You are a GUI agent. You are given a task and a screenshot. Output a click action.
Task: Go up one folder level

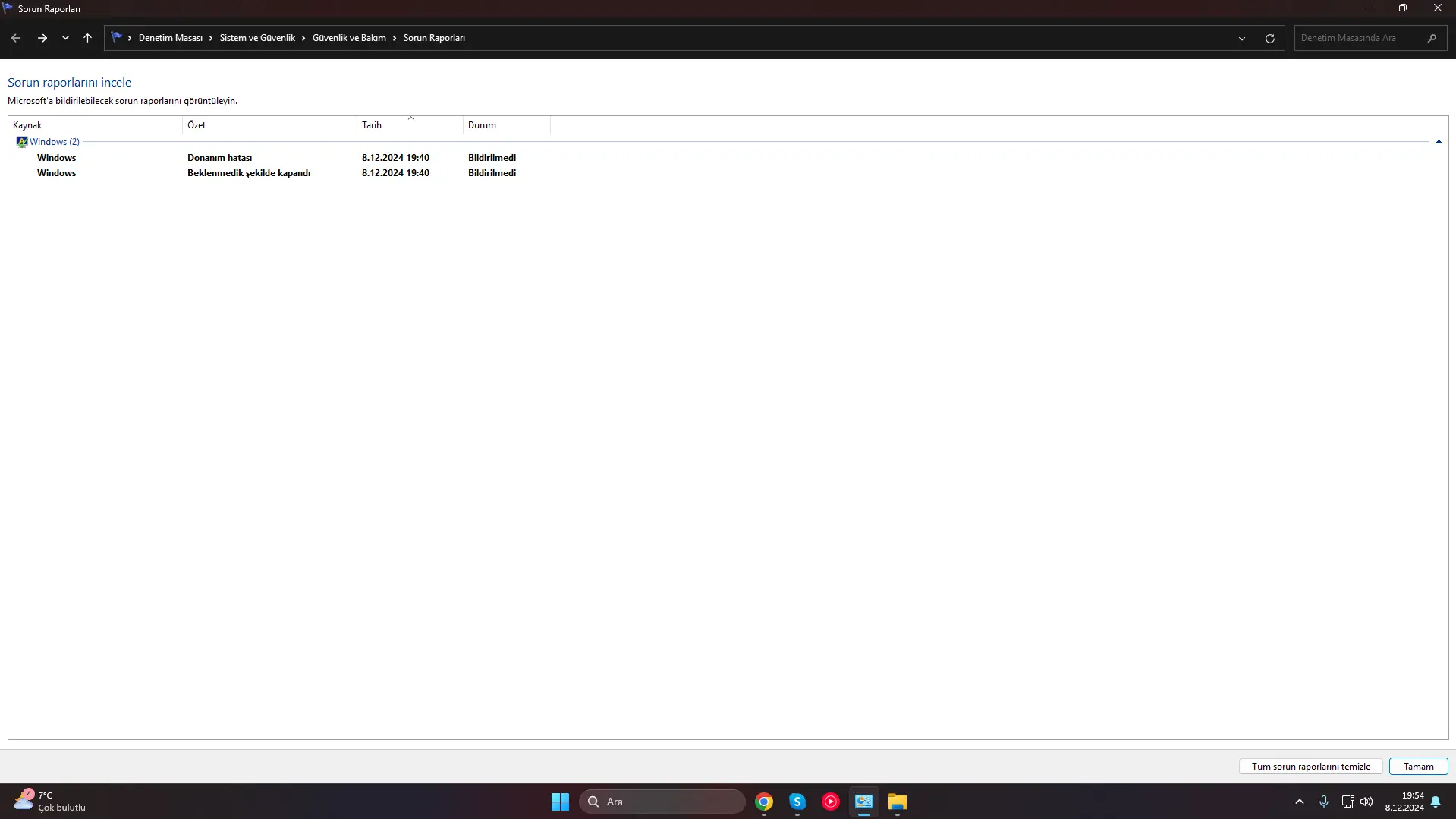(87, 38)
